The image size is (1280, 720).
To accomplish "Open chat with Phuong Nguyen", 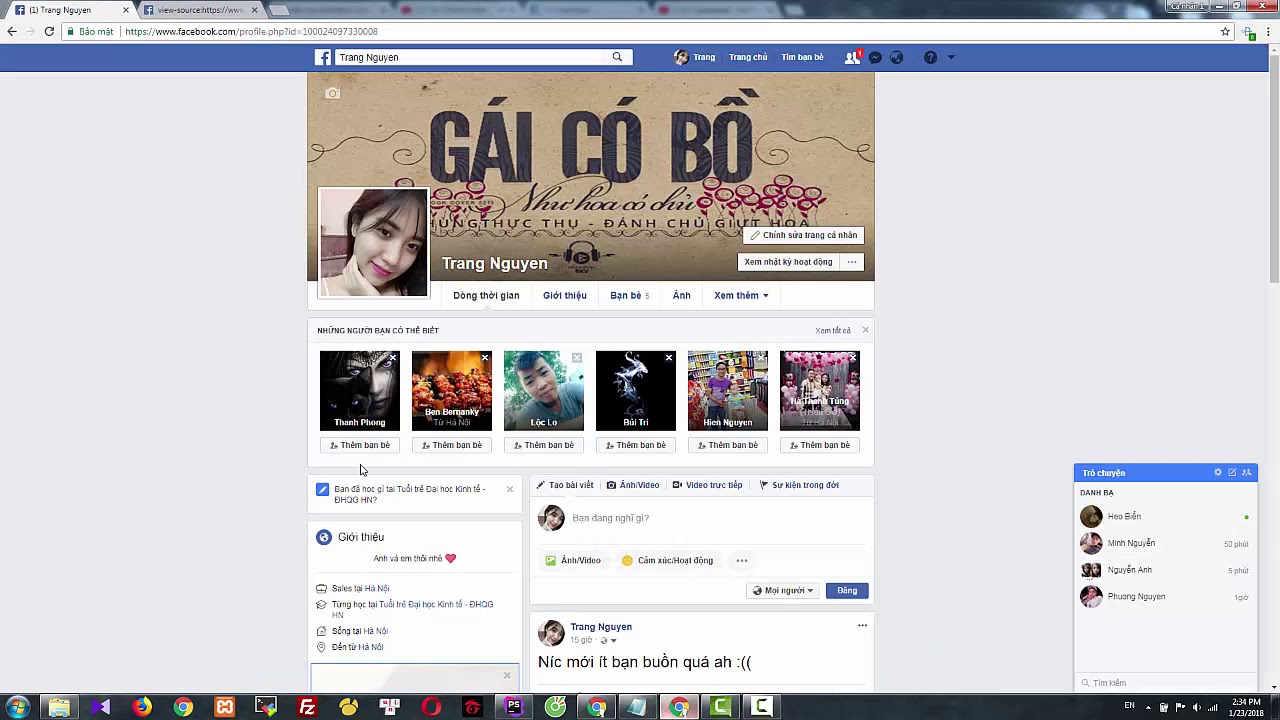I will tap(1165, 596).
